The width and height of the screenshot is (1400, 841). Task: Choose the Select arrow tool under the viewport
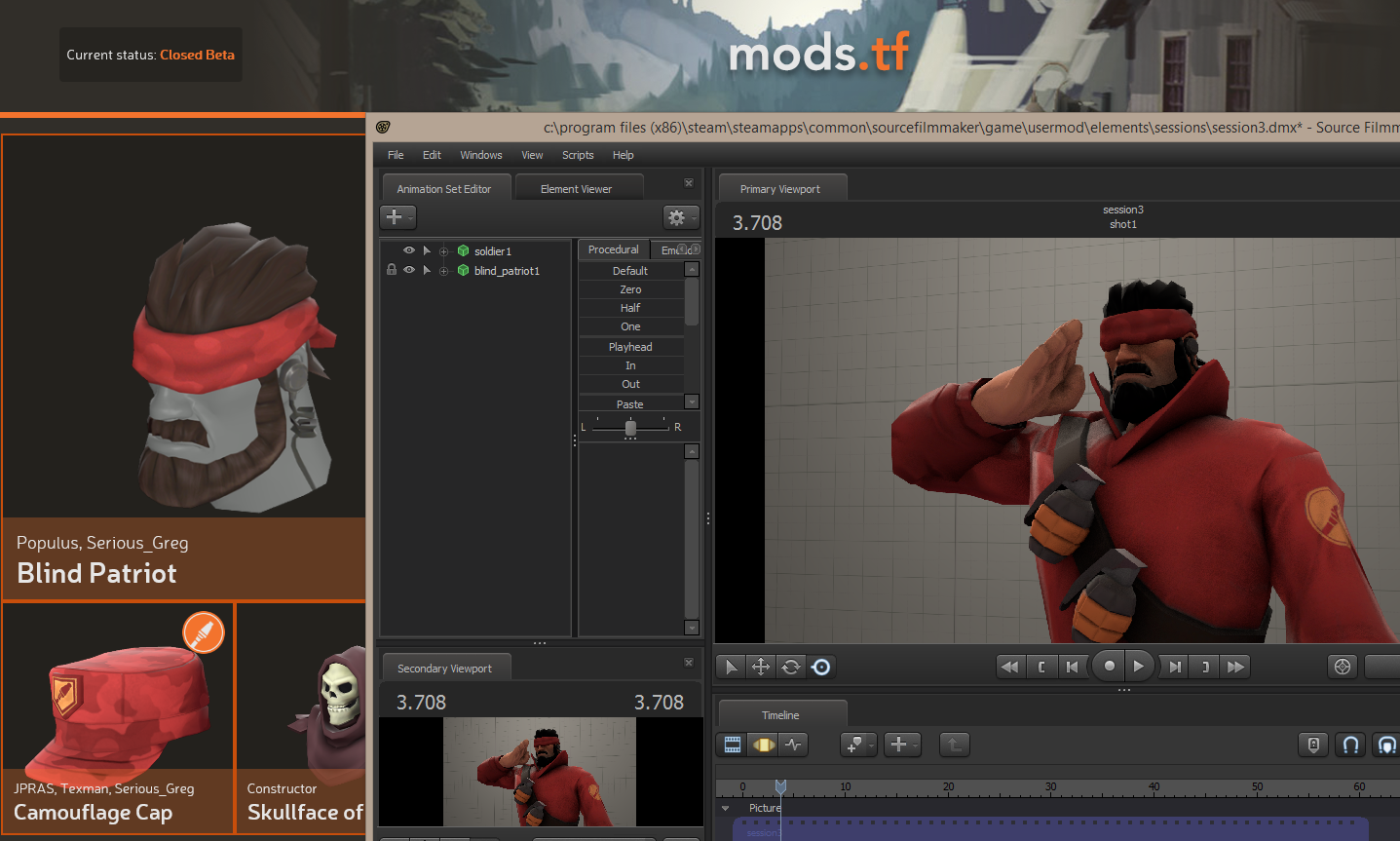[731, 667]
